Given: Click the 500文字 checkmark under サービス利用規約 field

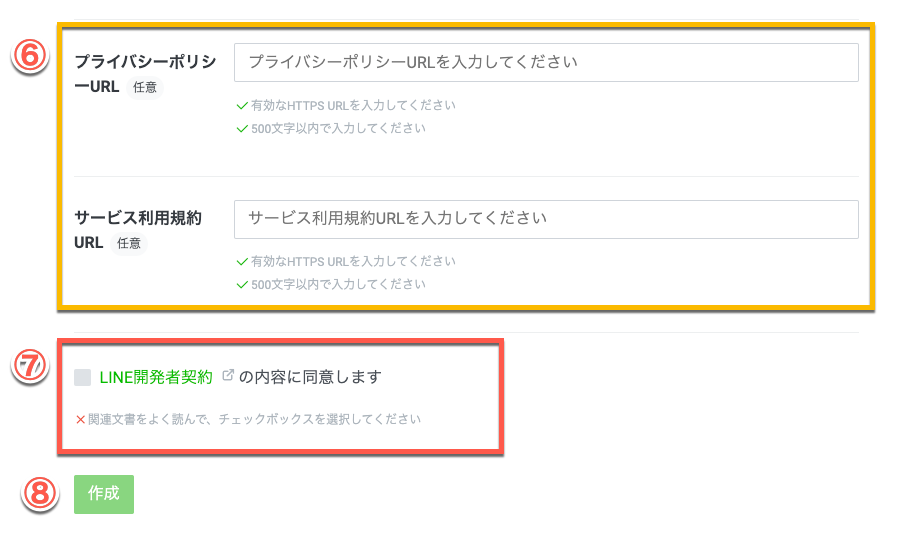Looking at the screenshot, I should coord(241,284).
